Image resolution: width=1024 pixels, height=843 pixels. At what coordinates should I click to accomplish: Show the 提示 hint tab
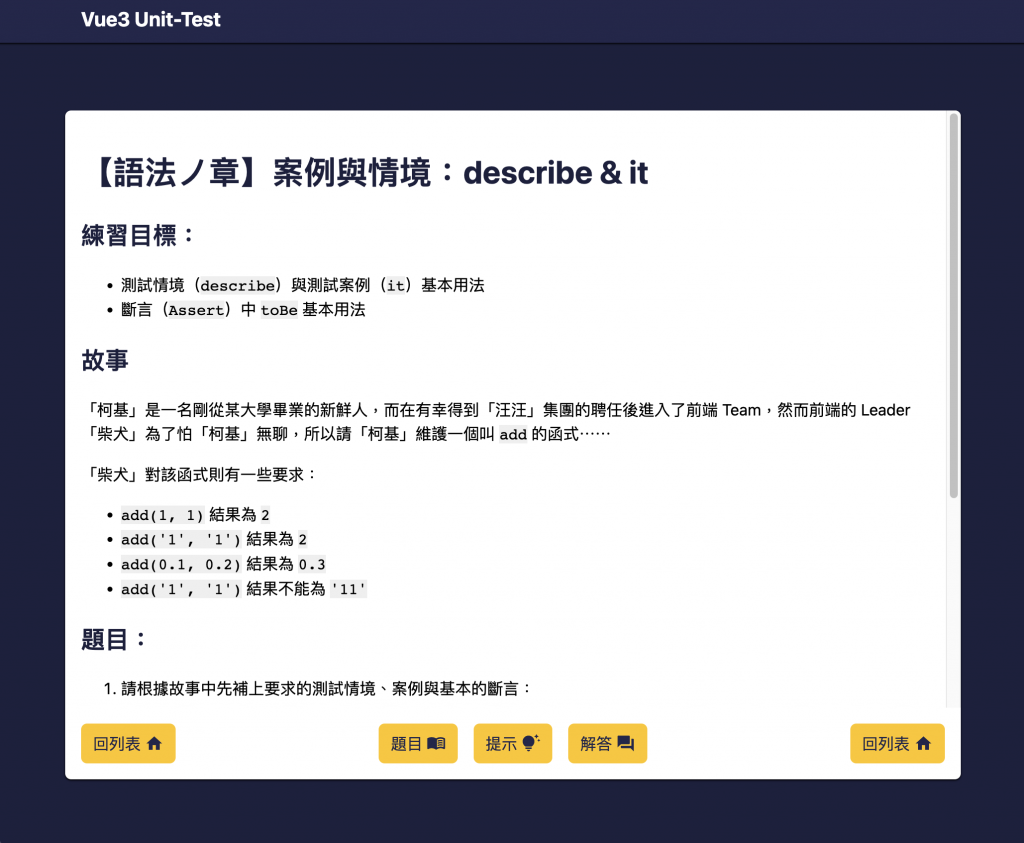point(513,743)
